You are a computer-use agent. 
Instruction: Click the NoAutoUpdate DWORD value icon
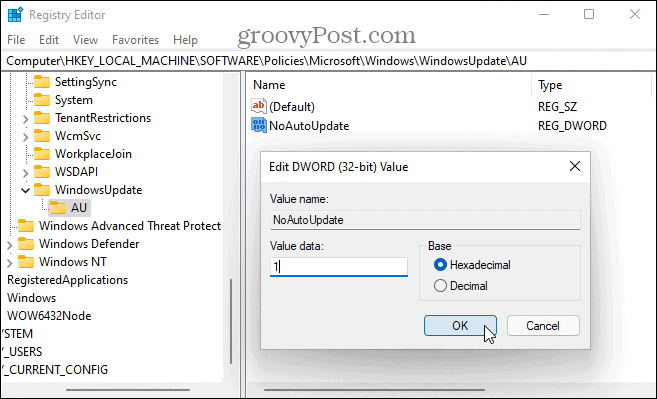click(259, 125)
